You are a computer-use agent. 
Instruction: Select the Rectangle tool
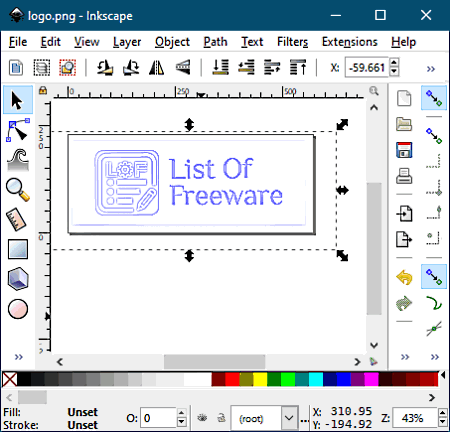coord(18,249)
